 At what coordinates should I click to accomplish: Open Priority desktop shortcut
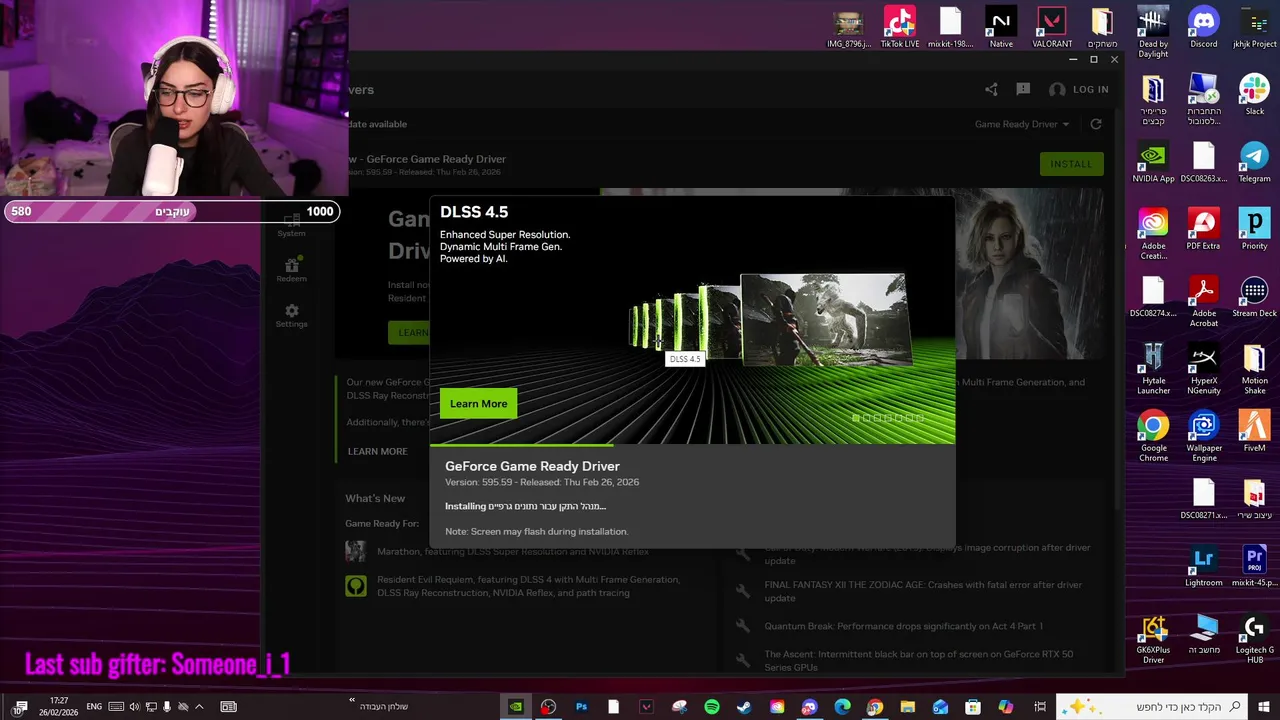tap(1254, 229)
